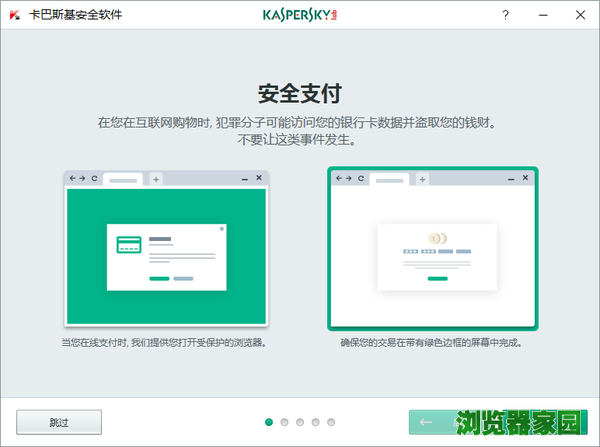
Task: Click the credit card icon in left illustration
Action: pos(128,246)
